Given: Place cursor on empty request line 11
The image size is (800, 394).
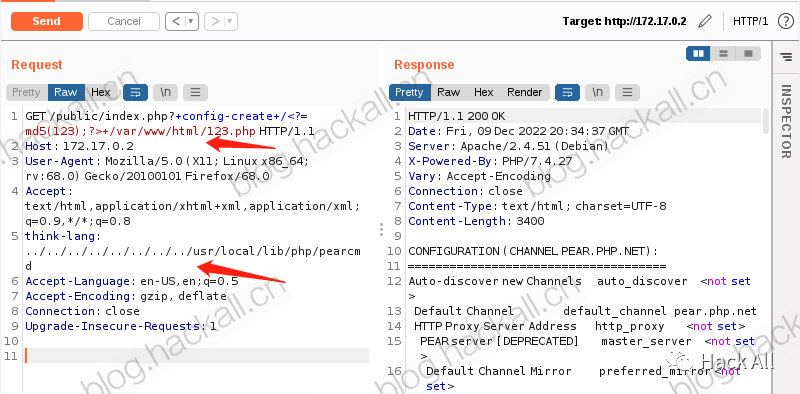Looking at the screenshot, I should pos(196,356).
